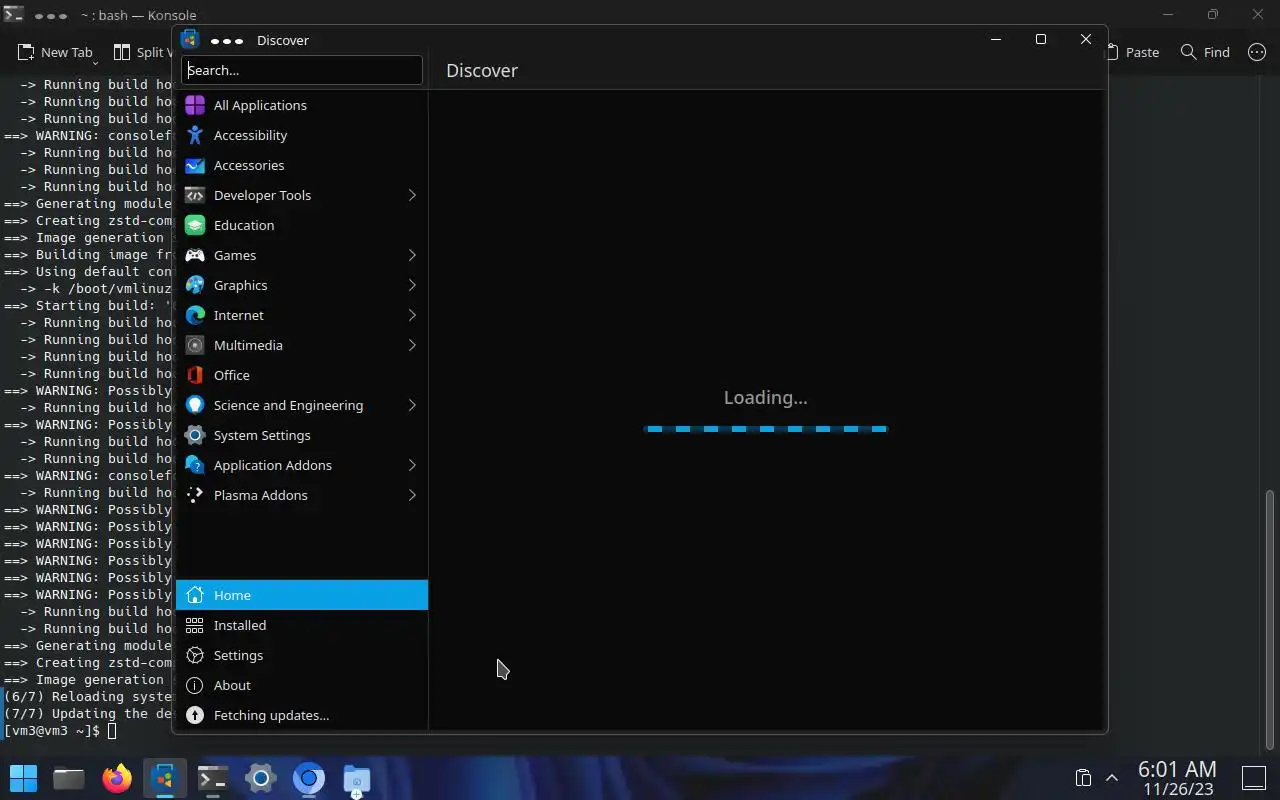Switch to Konsole via taskbar icon
1280x800 pixels.
click(x=212, y=778)
